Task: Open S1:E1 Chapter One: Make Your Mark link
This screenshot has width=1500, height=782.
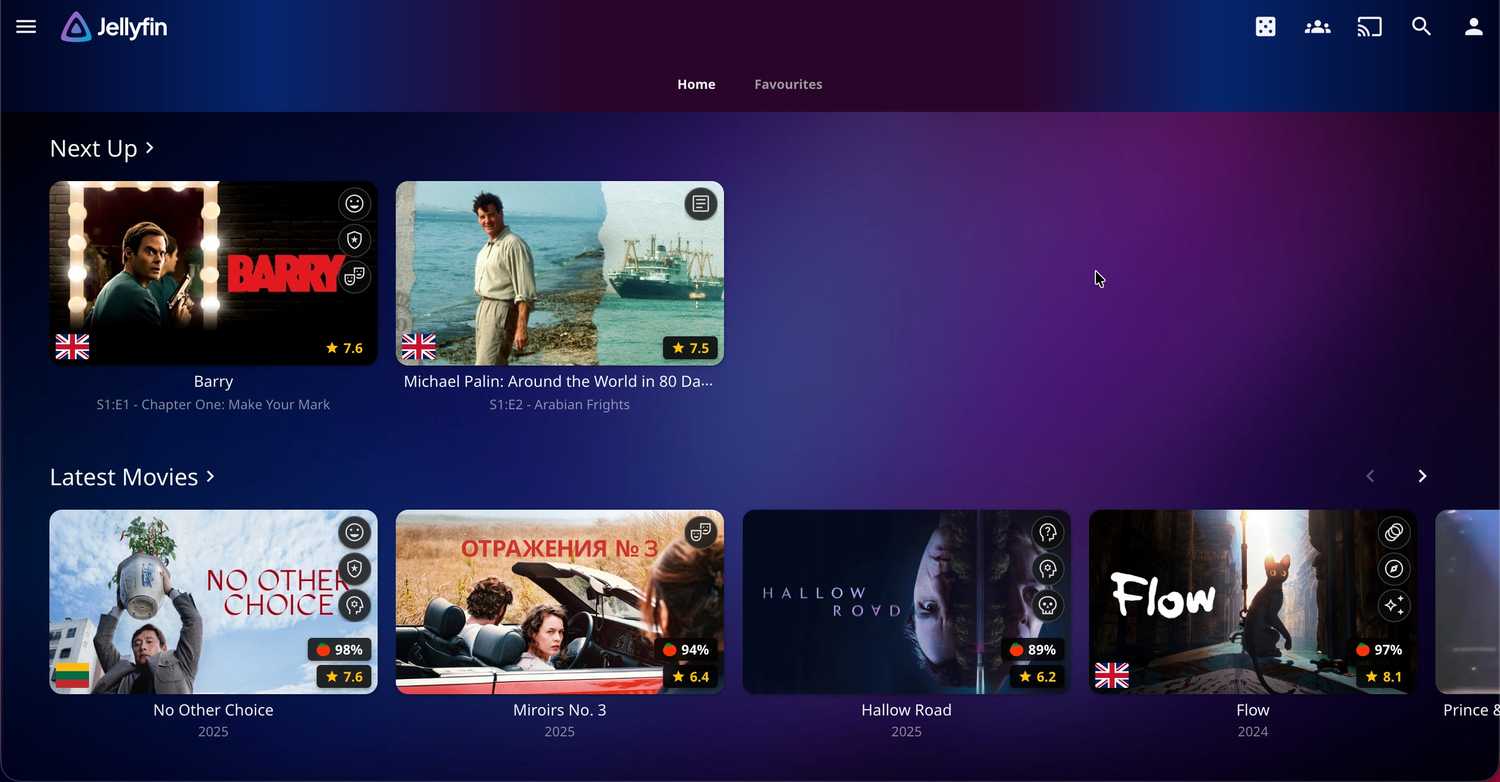Action: coord(213,404)
